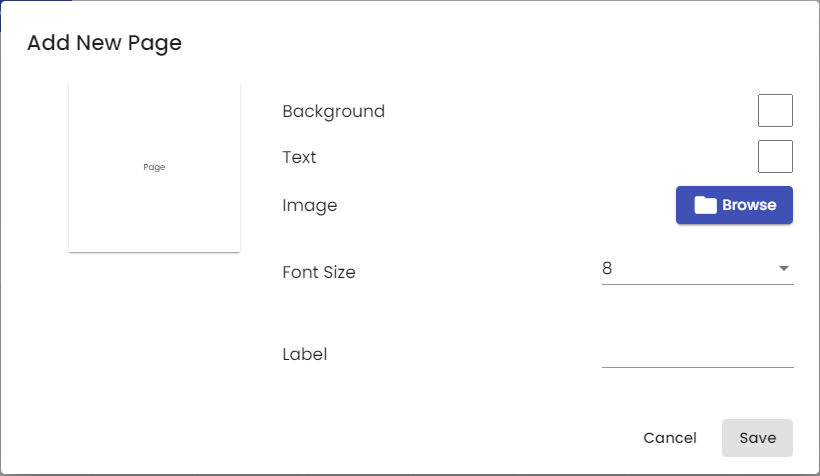The height and width of the screenshot is (476, 820).
Task: Cancel adding the new page
Action: [670, 438]
